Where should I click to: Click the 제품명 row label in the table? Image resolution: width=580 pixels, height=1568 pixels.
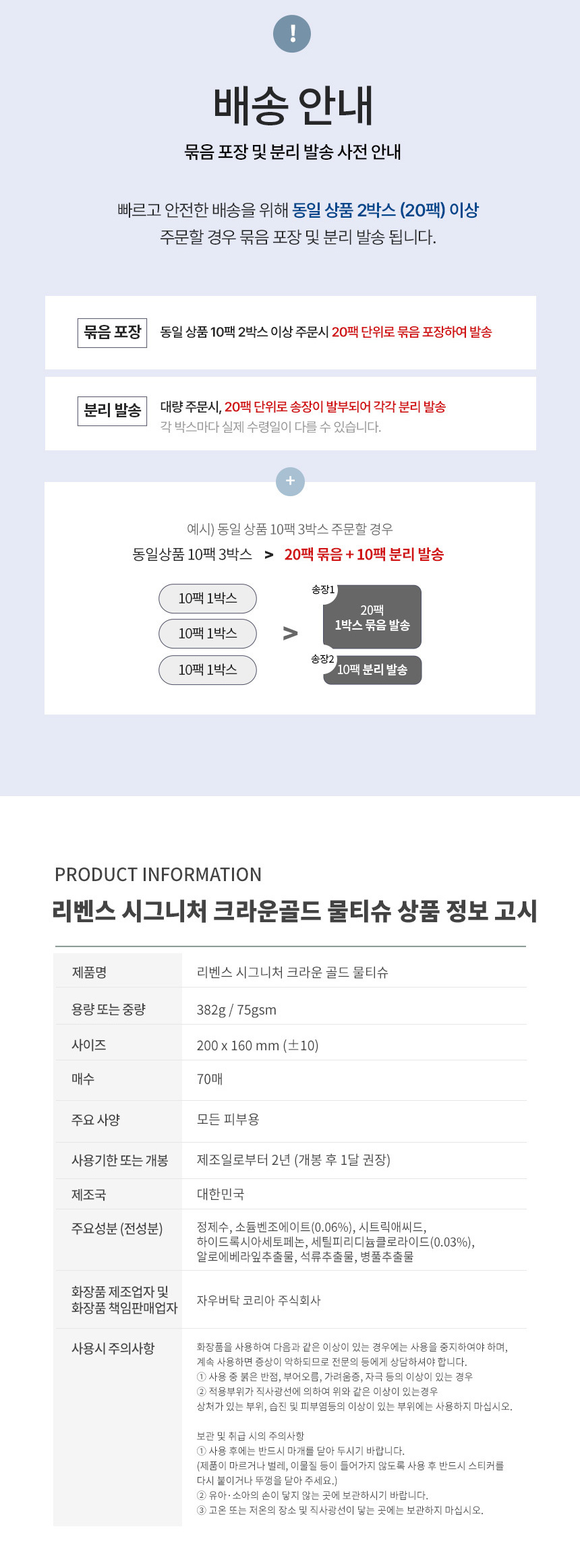click(90, 972)
